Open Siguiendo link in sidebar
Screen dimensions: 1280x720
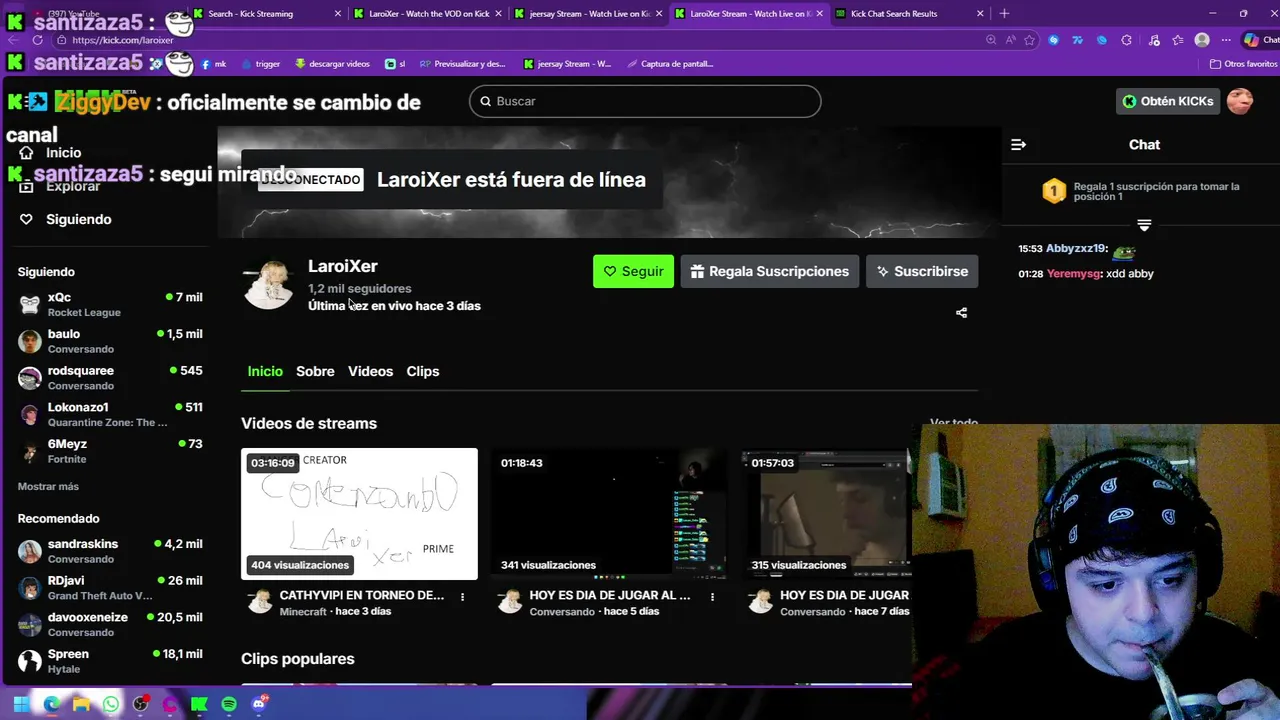(78, 219)
